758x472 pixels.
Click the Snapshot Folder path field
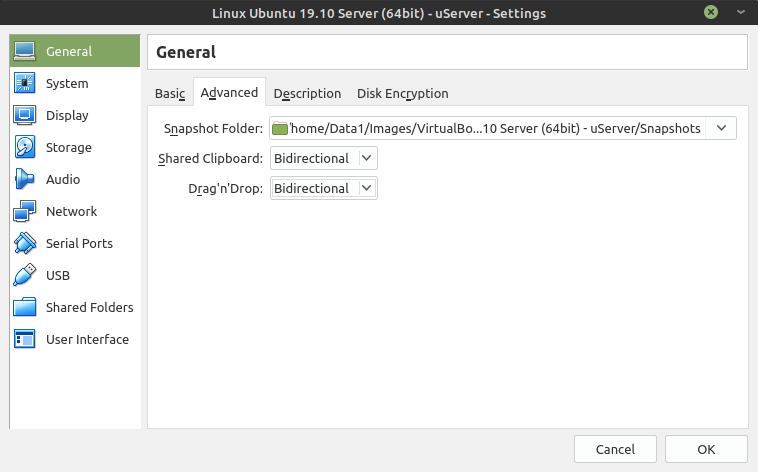point(503,128)
